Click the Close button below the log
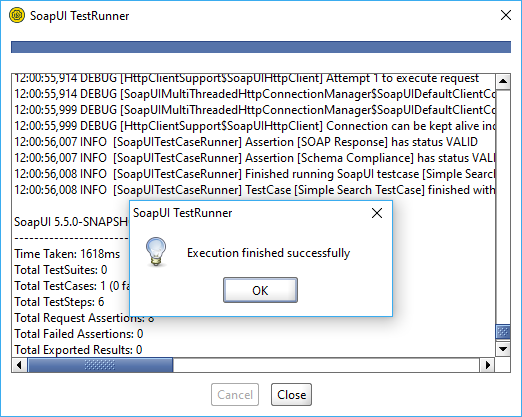Screen dimensions: 522x417 (291, 395)
